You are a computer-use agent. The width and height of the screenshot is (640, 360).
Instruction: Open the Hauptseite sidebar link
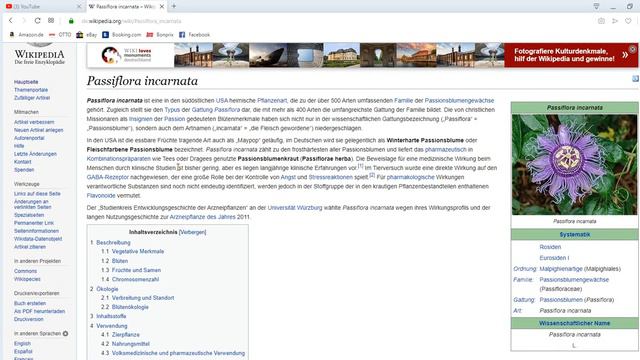pos(26,82)
